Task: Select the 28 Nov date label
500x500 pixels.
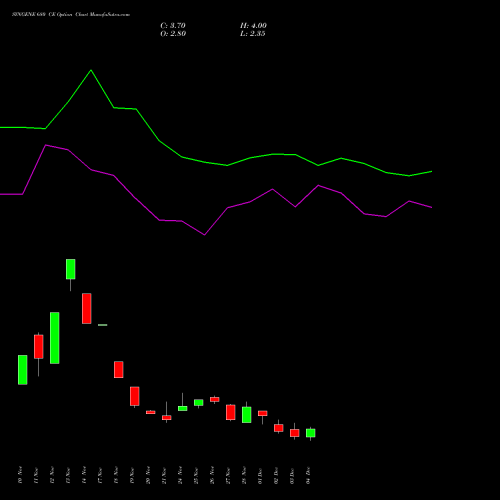Action: click(244, 475)
